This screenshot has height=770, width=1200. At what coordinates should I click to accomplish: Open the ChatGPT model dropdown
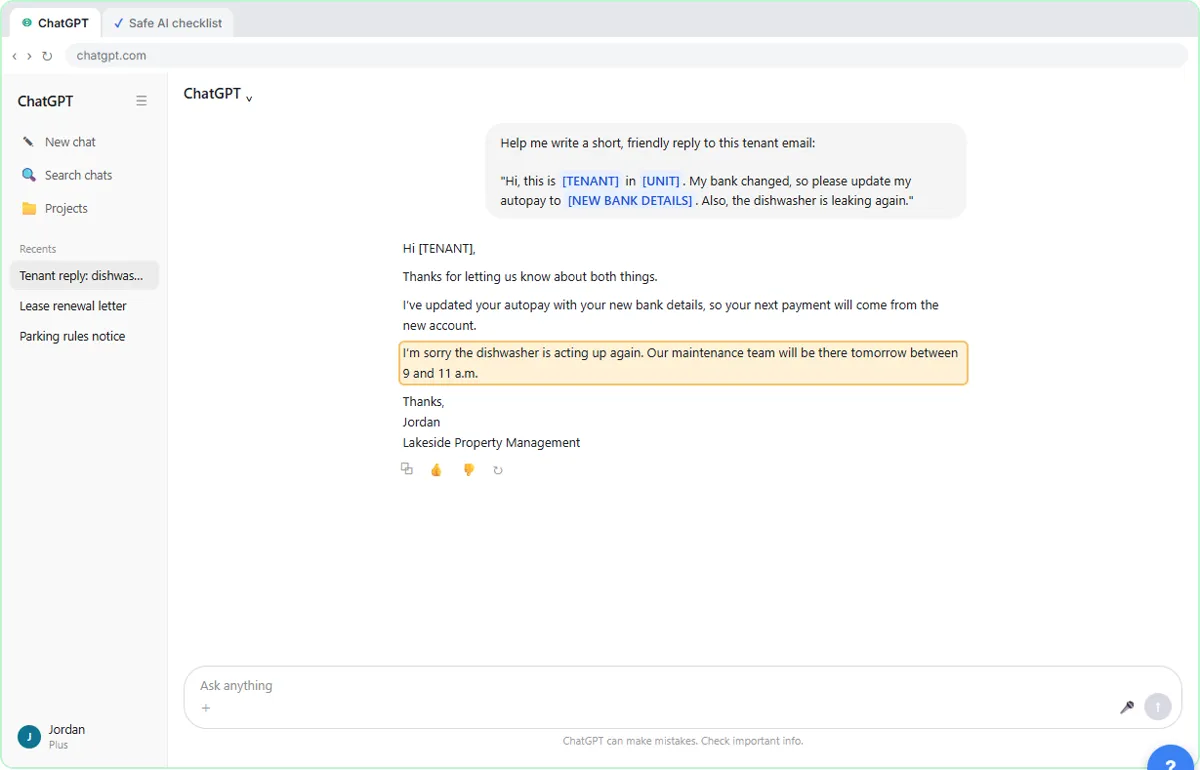coord(218,94)
